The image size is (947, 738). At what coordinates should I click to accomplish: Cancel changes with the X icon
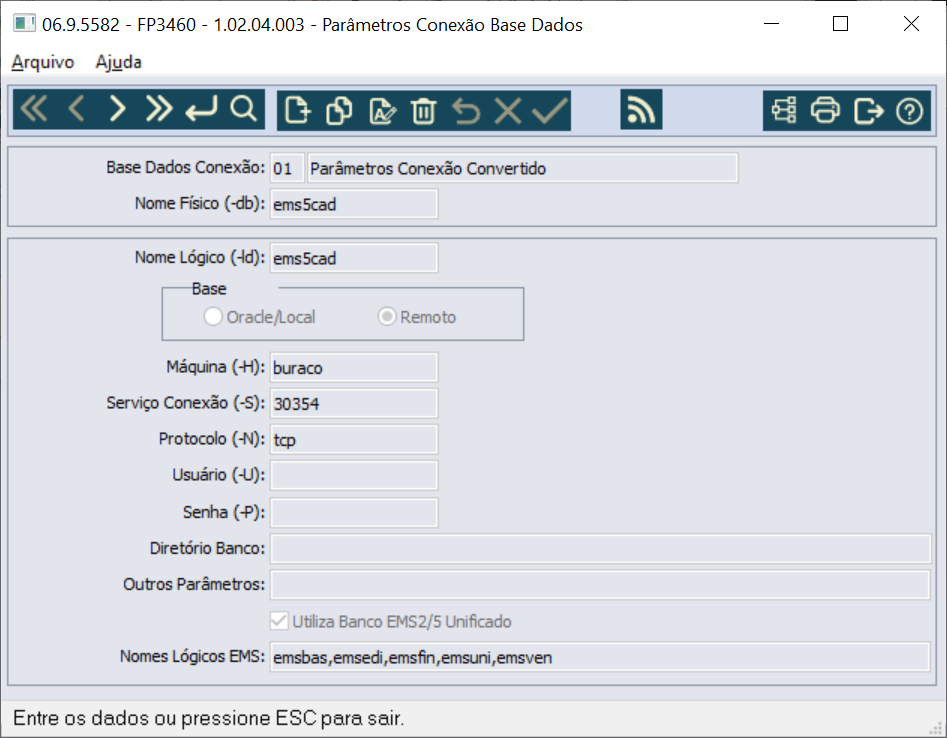(508, 111)
